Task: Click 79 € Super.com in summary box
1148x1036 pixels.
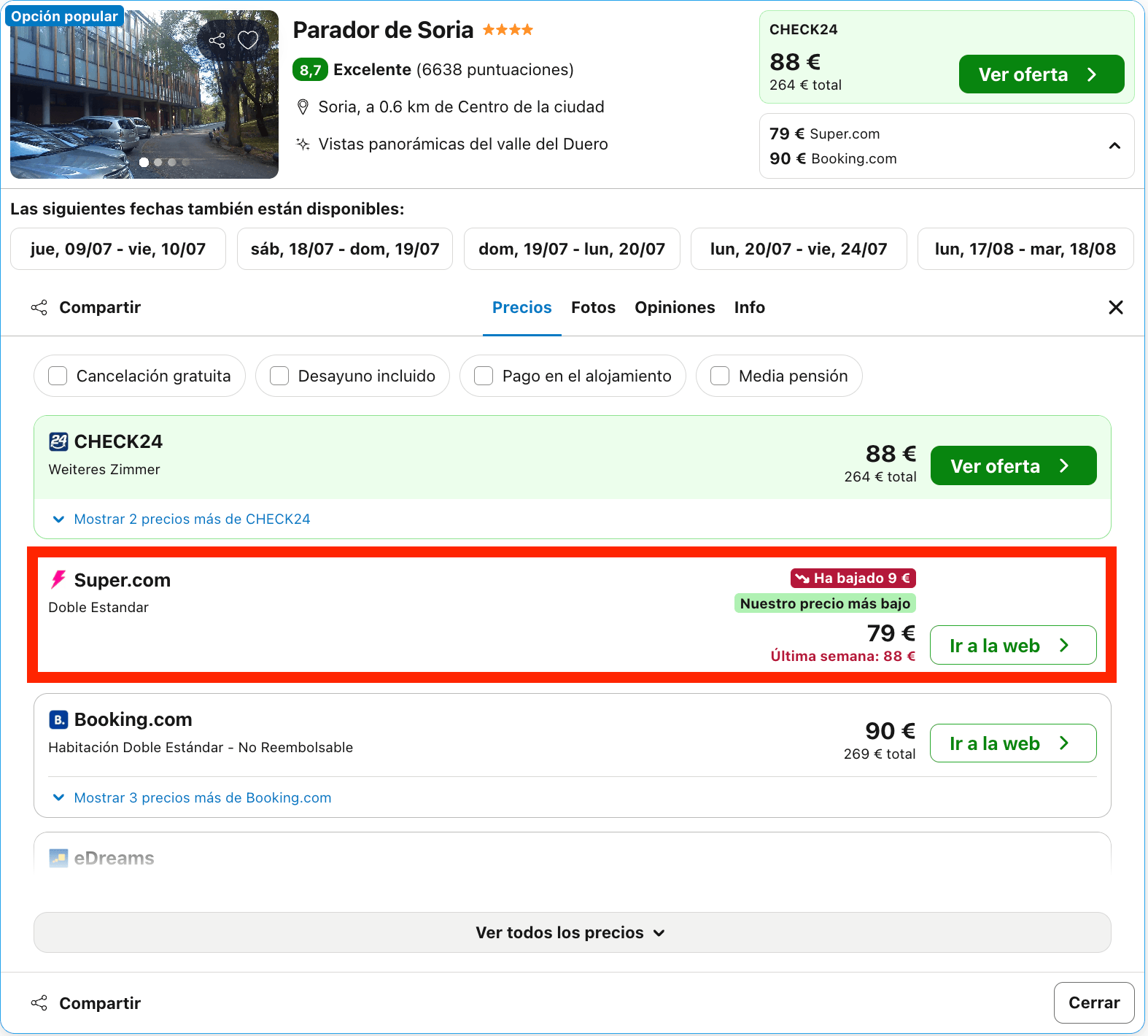Action: point(825,134)
